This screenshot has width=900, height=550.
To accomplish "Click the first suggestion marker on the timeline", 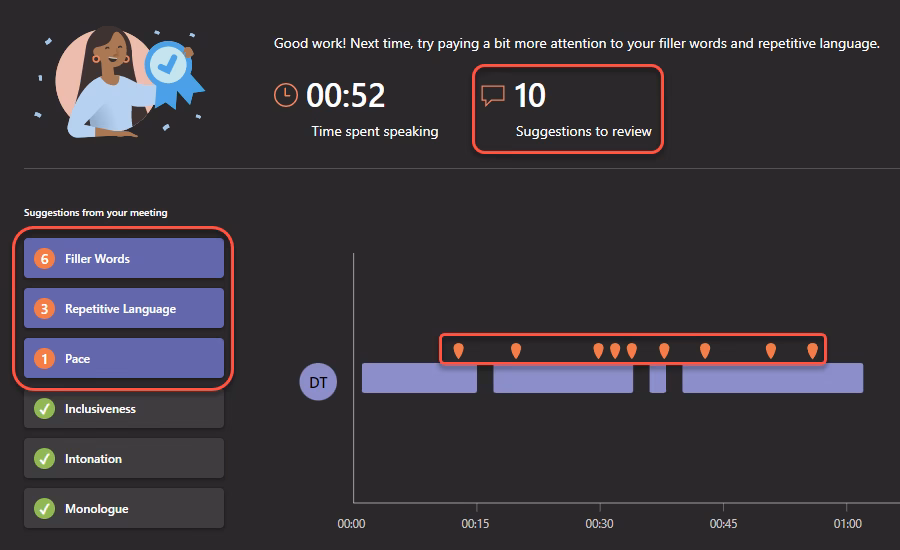I will pyautogui.click(x=458, y=350).
